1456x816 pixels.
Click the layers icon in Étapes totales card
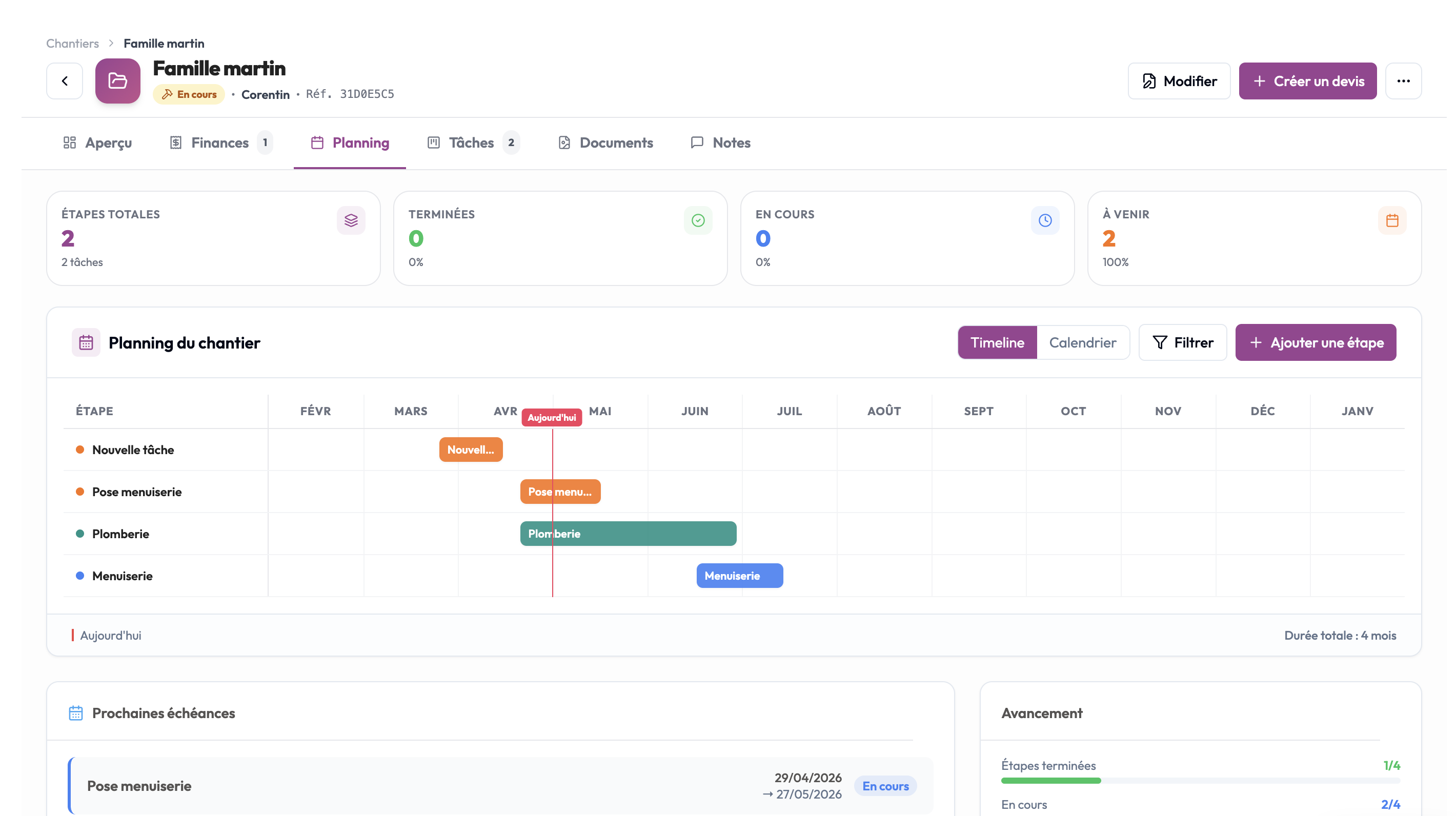click(x=351, y=220)
